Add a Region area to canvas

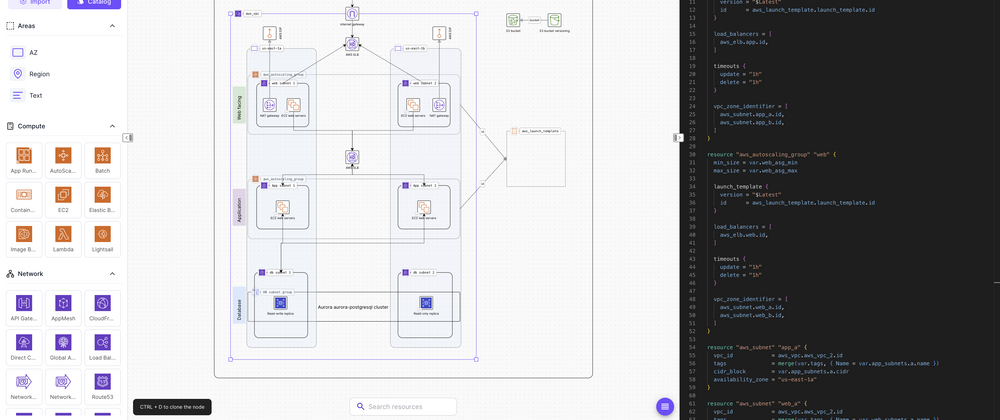pyautogui.click(x=39, y=74)
